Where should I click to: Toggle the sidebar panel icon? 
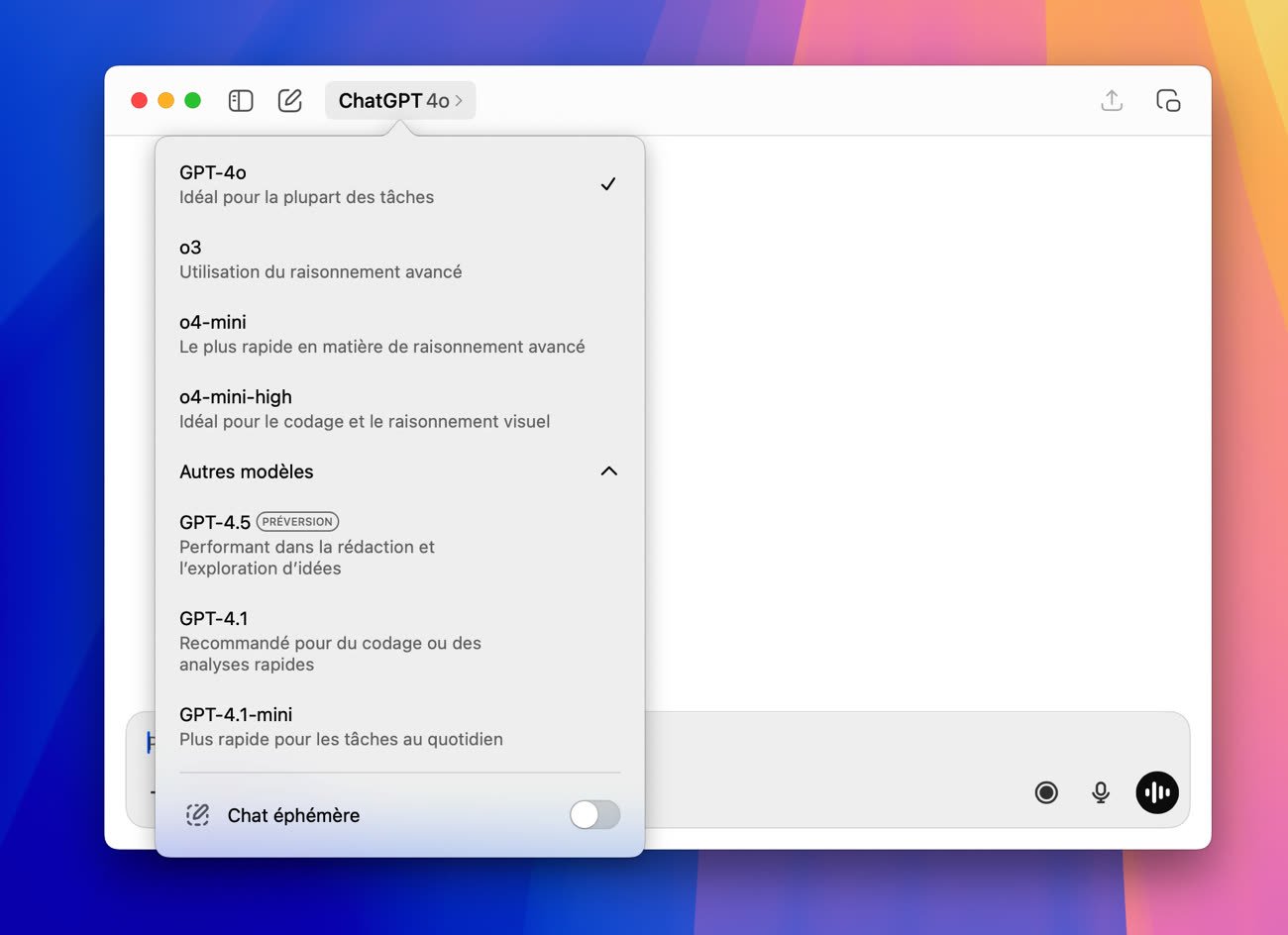coord(241,100)
